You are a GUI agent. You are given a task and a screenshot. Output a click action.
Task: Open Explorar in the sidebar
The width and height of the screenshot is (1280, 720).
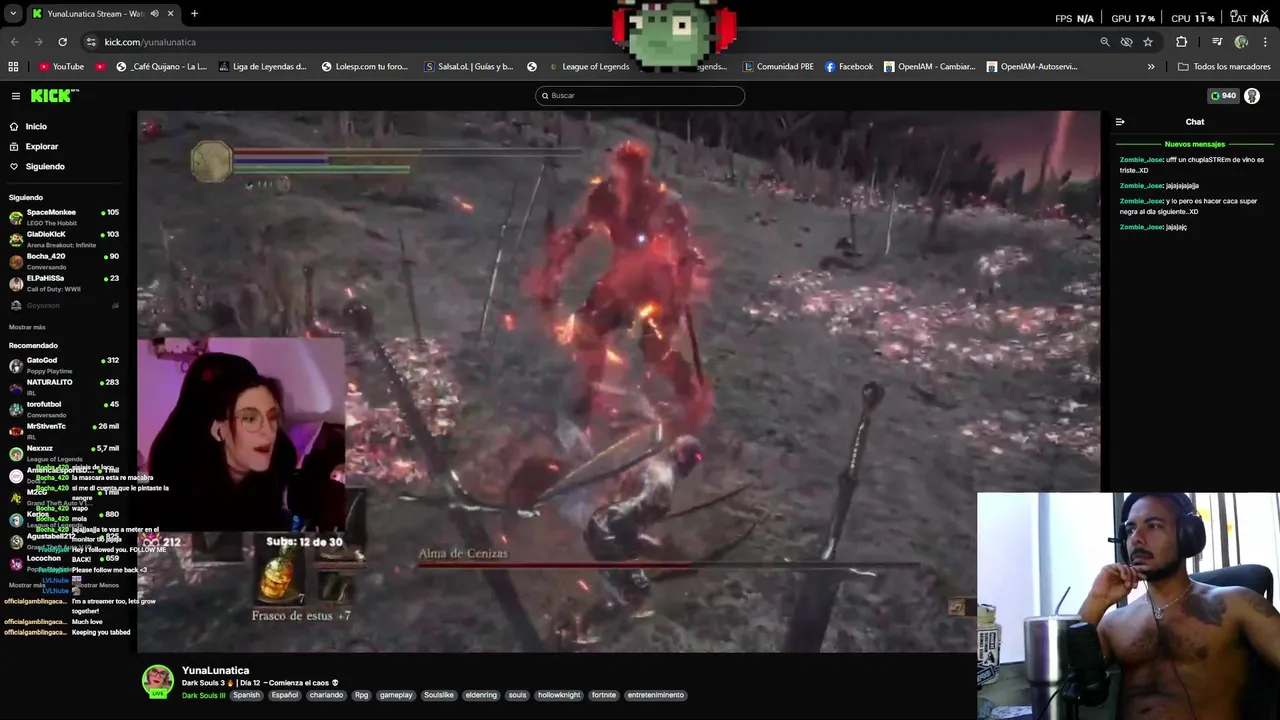[x=41, y=146]
